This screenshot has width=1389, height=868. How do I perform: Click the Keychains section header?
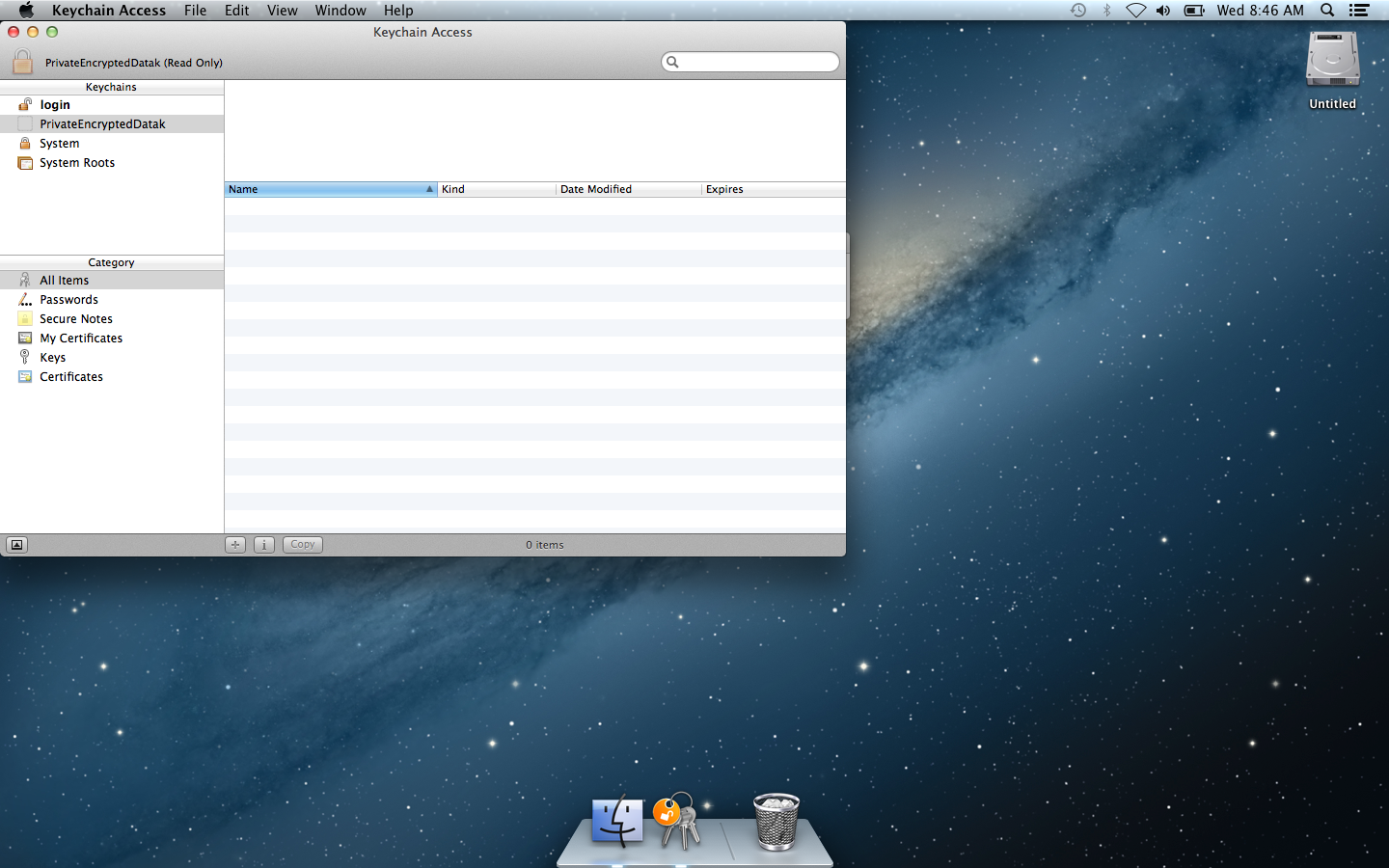112,87
